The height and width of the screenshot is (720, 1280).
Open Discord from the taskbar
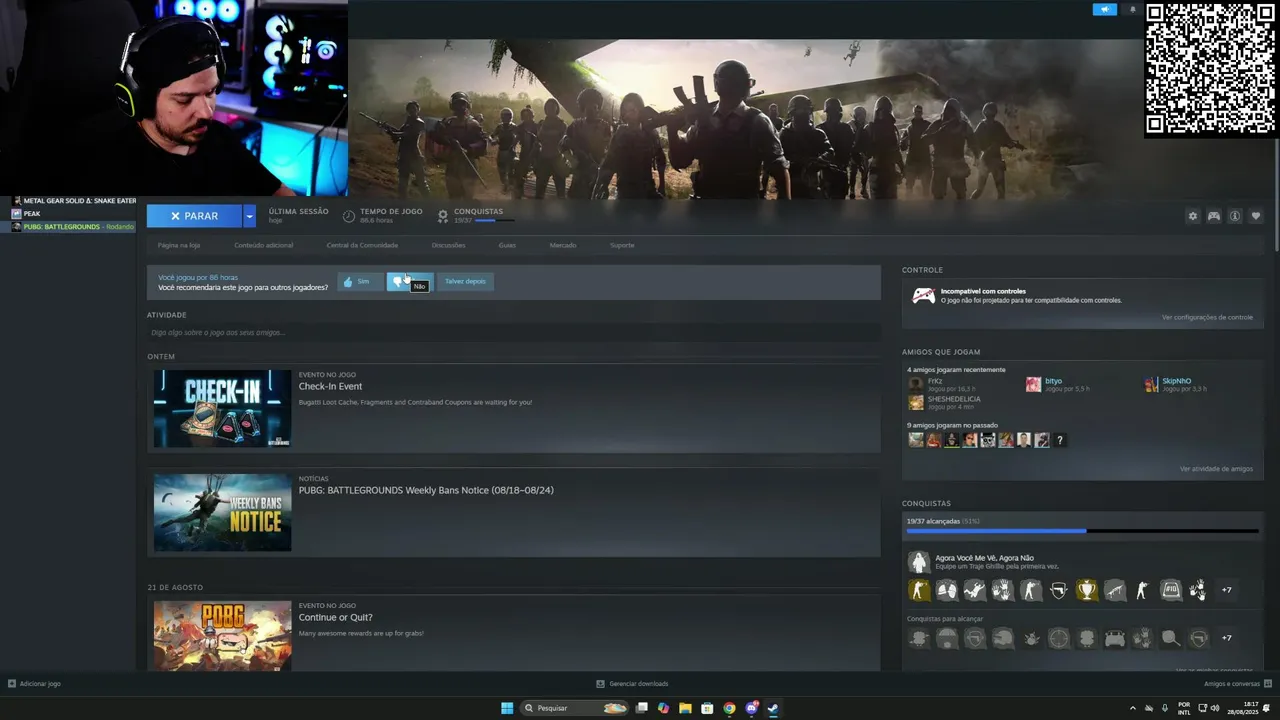(751, 708)
